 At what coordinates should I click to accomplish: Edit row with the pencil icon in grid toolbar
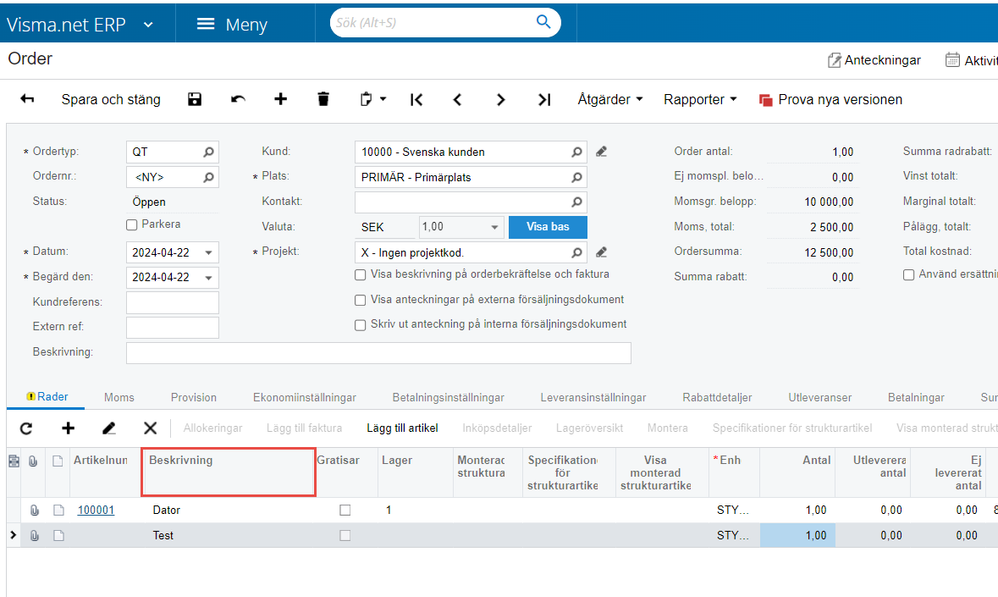109,428
